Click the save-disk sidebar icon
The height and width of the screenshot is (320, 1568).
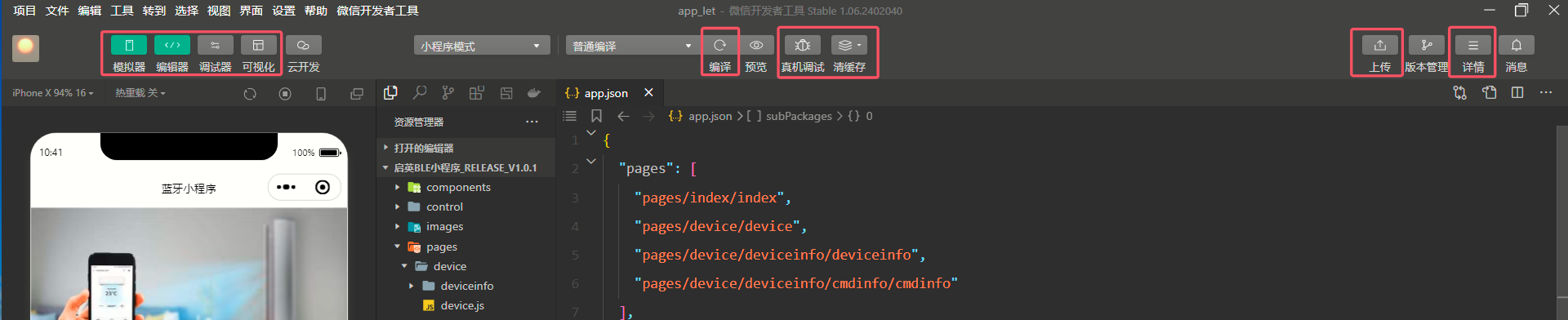pos(506,93)
